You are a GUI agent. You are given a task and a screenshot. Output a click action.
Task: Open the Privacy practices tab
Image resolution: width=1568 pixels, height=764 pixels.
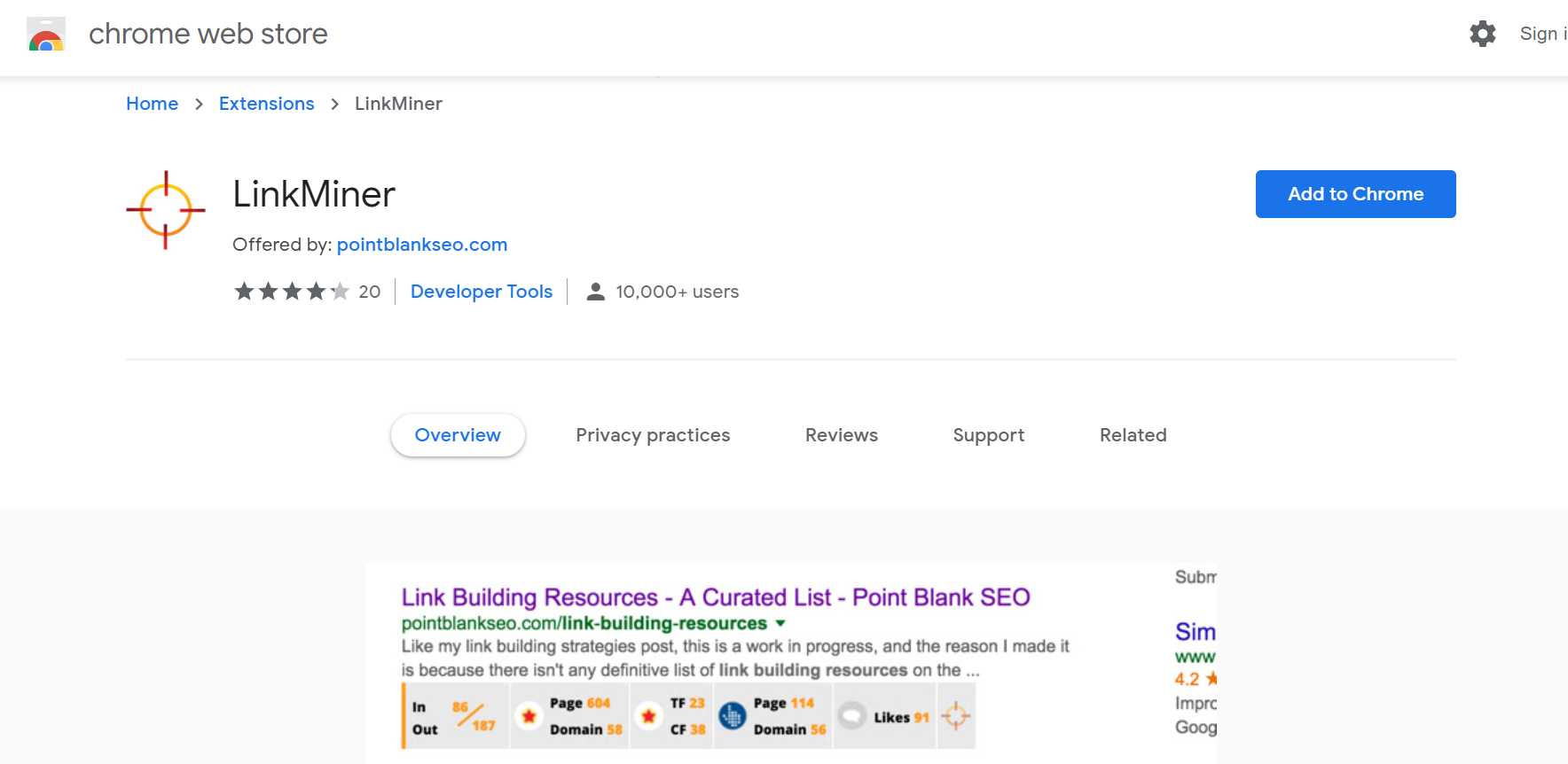click(x=653, y=435)
